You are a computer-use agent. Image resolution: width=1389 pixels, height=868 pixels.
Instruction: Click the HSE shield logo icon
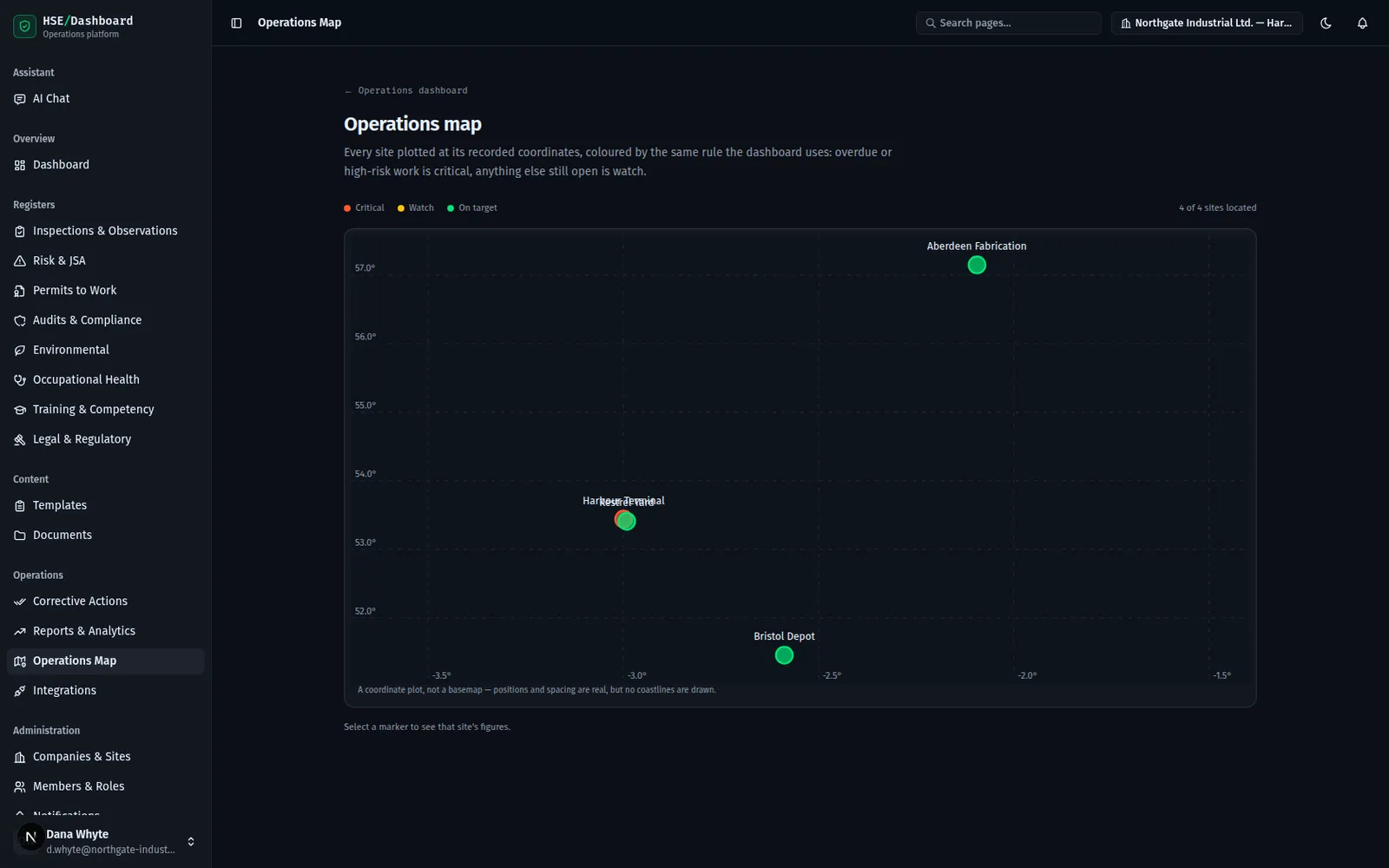coord(25,26)
